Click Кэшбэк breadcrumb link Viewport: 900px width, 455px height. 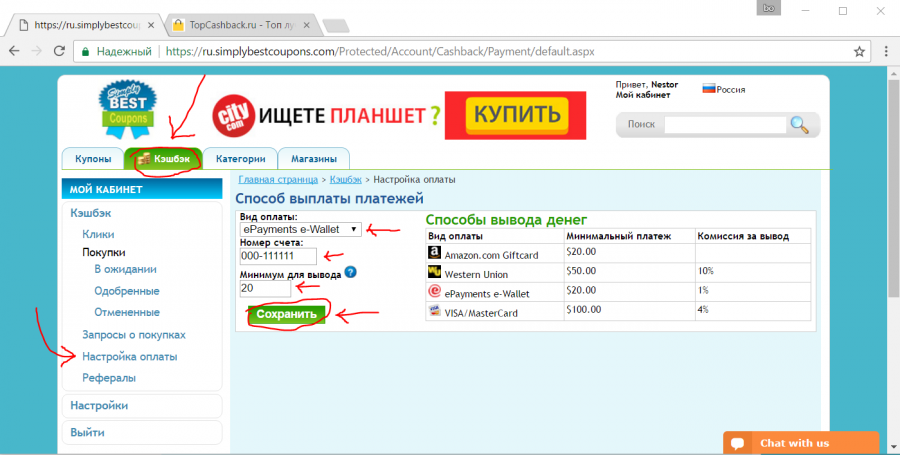pyautogui.click(x=346, y=180)
